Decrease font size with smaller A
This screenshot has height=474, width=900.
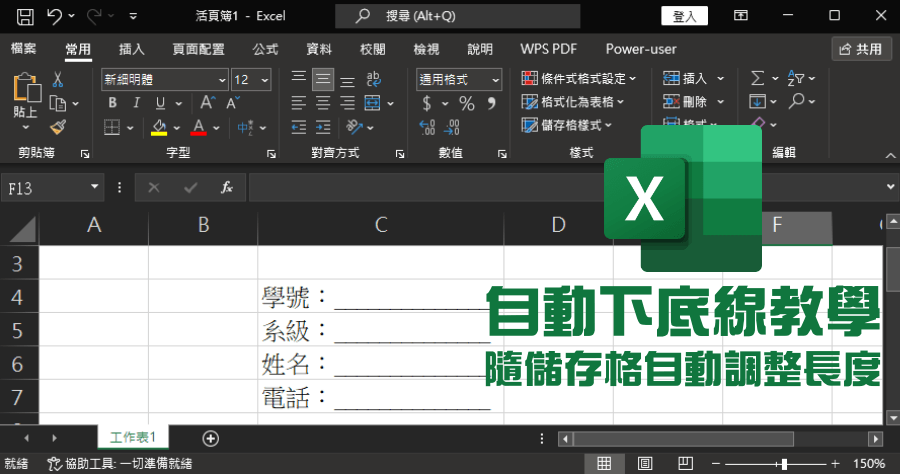pos(232,103)
